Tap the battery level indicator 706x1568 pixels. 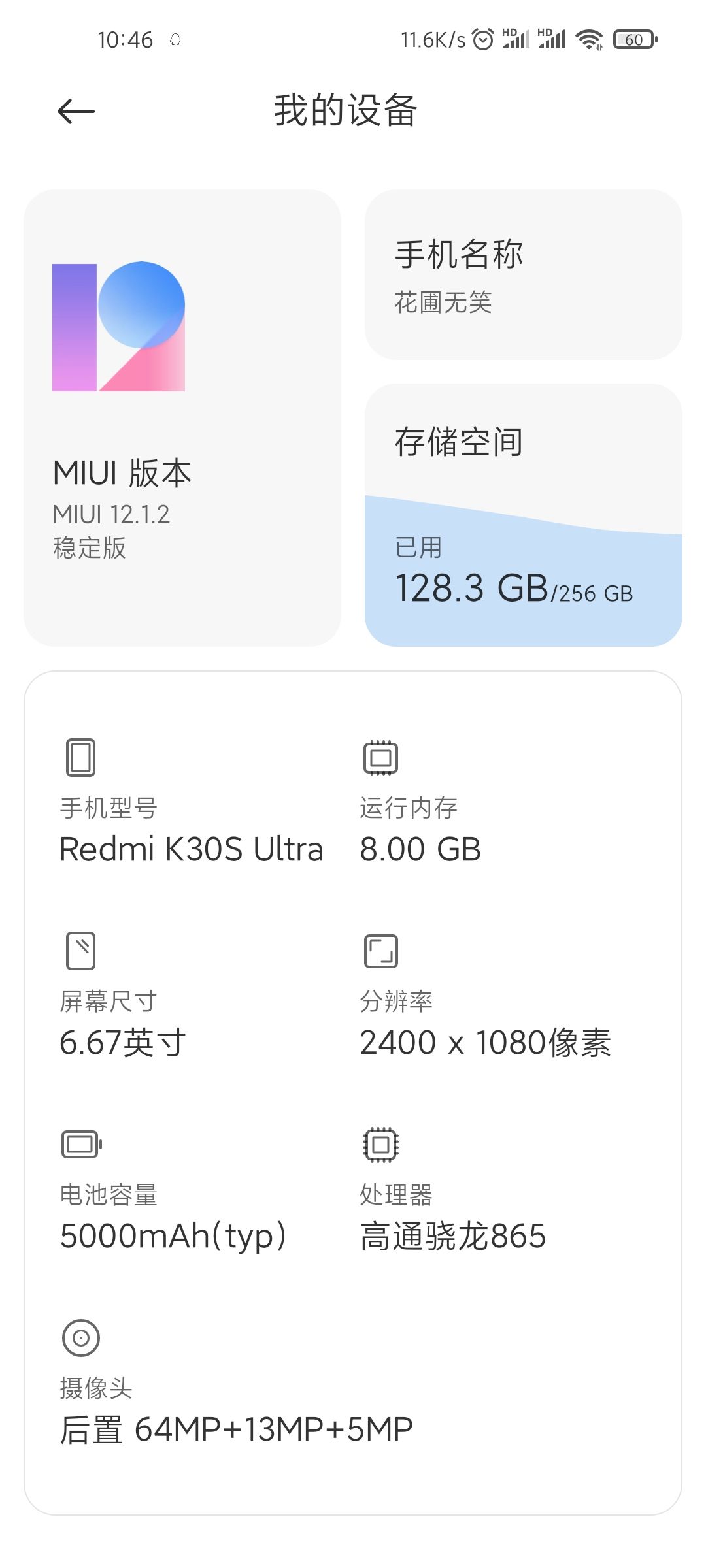635,40
